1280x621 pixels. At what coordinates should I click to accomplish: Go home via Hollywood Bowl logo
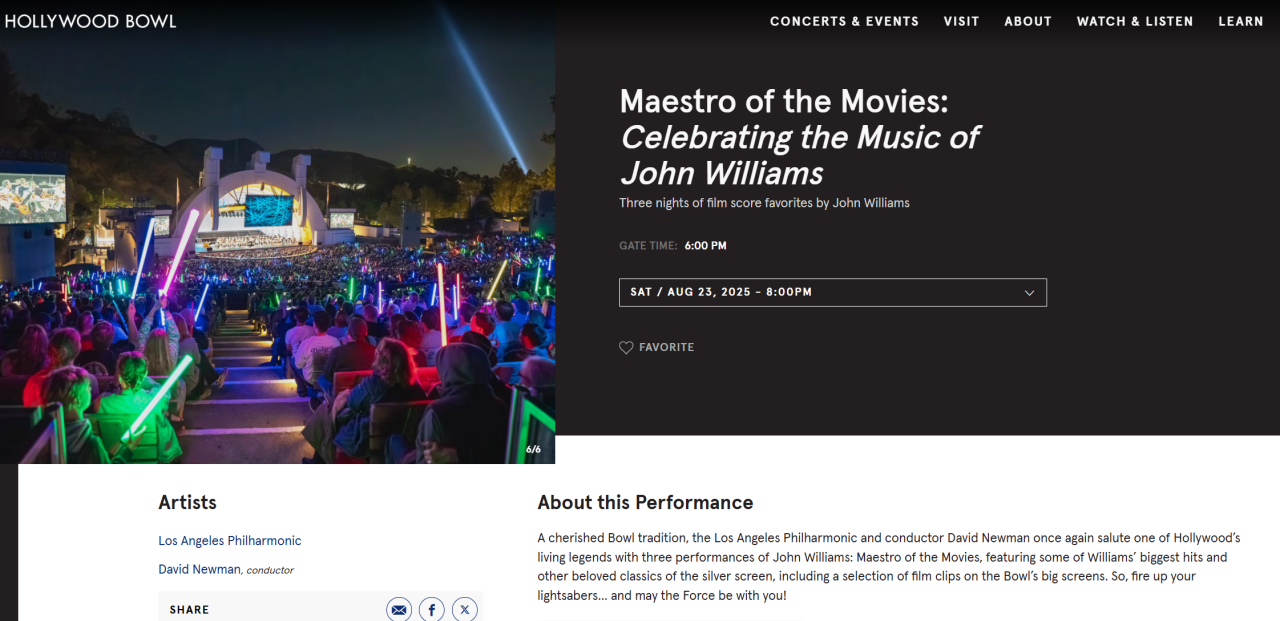pos(90,21)
